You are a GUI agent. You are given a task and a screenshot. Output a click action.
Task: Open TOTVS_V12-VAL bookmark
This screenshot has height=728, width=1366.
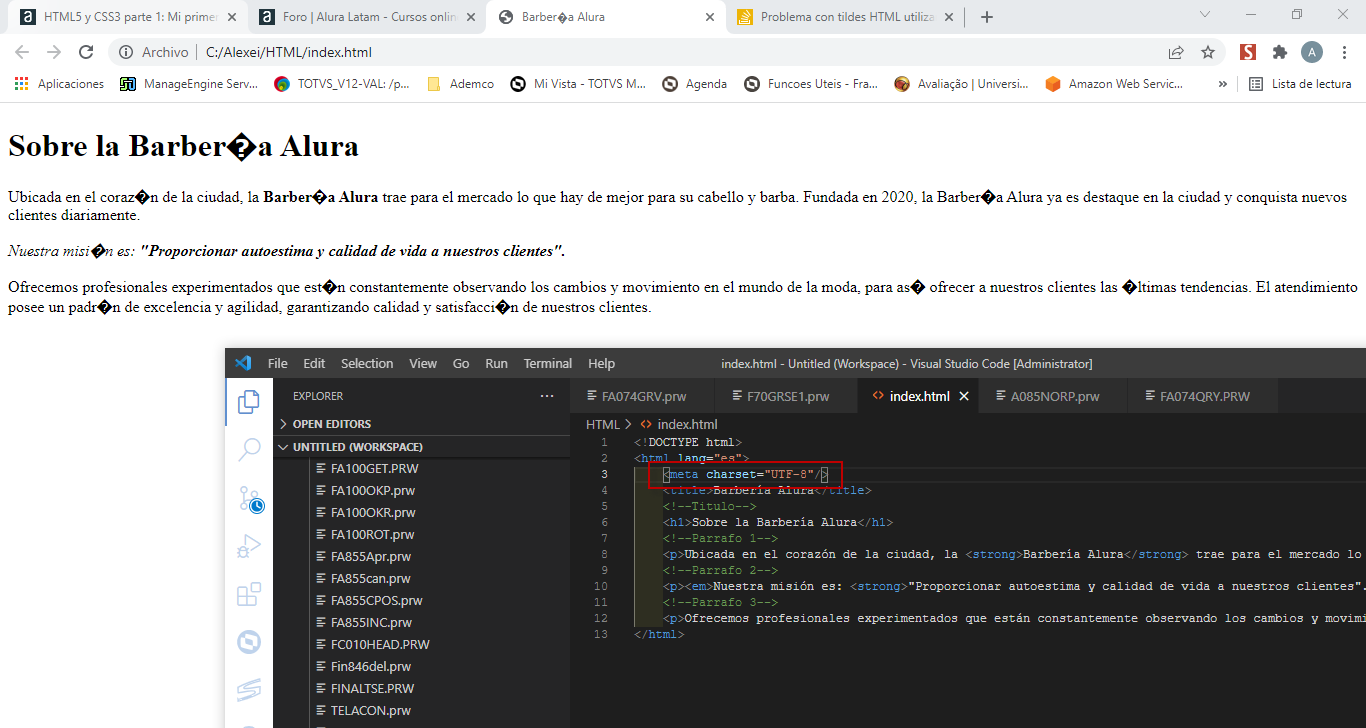(x=343, y=84)
